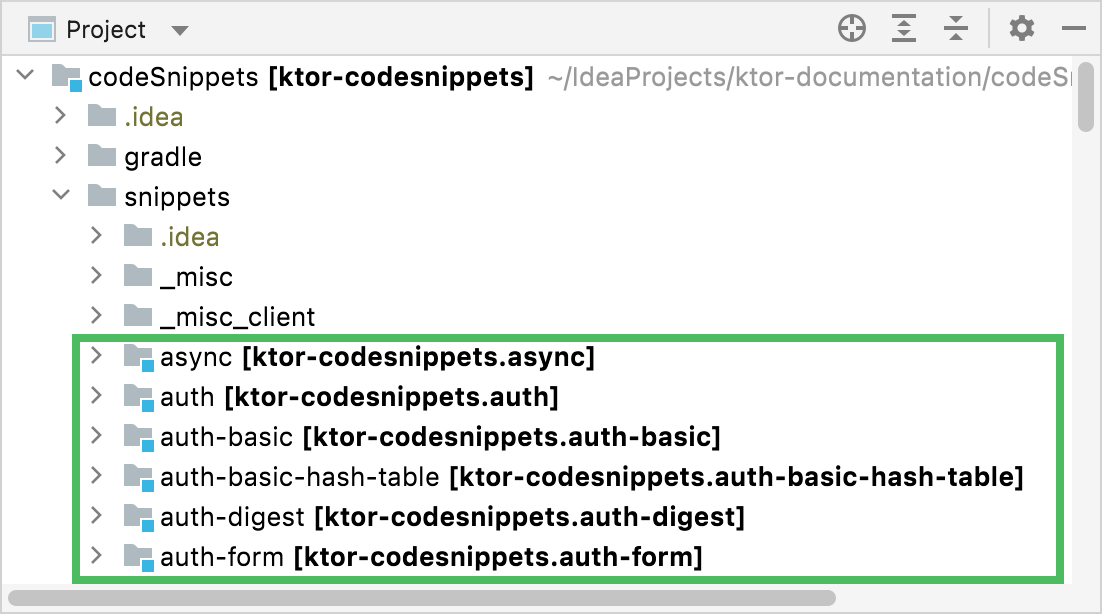Select opened file with crosshair icon
Viewport: 1102px width, 614px height.
click(852, 29)
